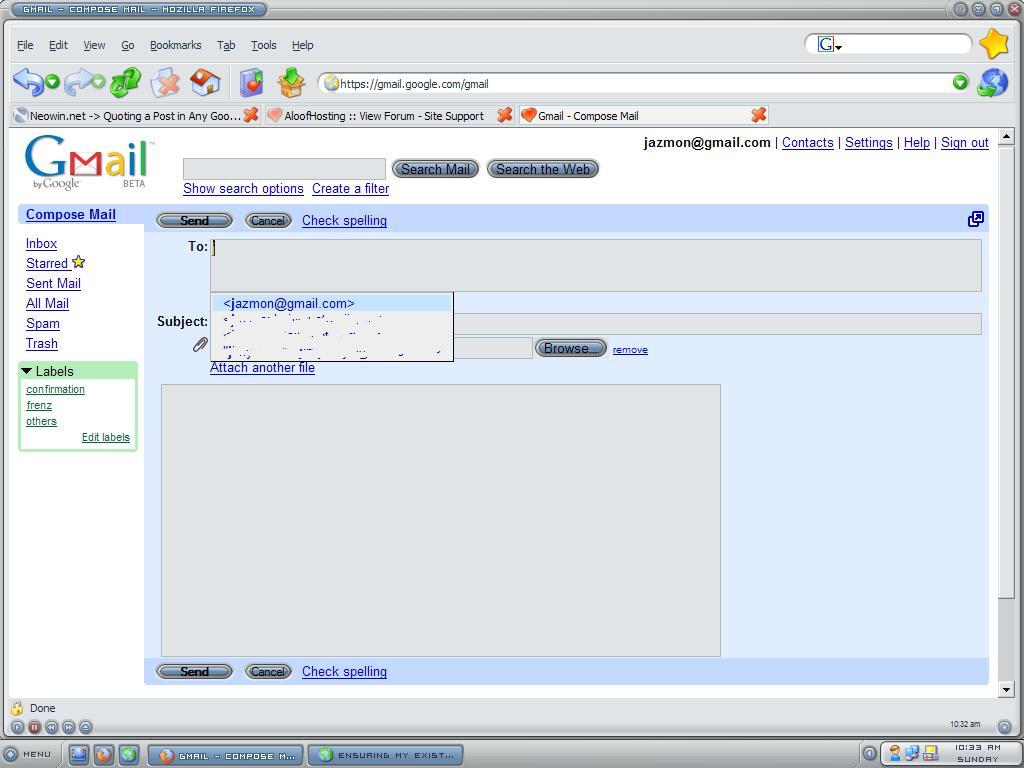This screenshot has width=1024, height=768.
Task: Click the top Cancel button
Action: click(x=268, y=221)
